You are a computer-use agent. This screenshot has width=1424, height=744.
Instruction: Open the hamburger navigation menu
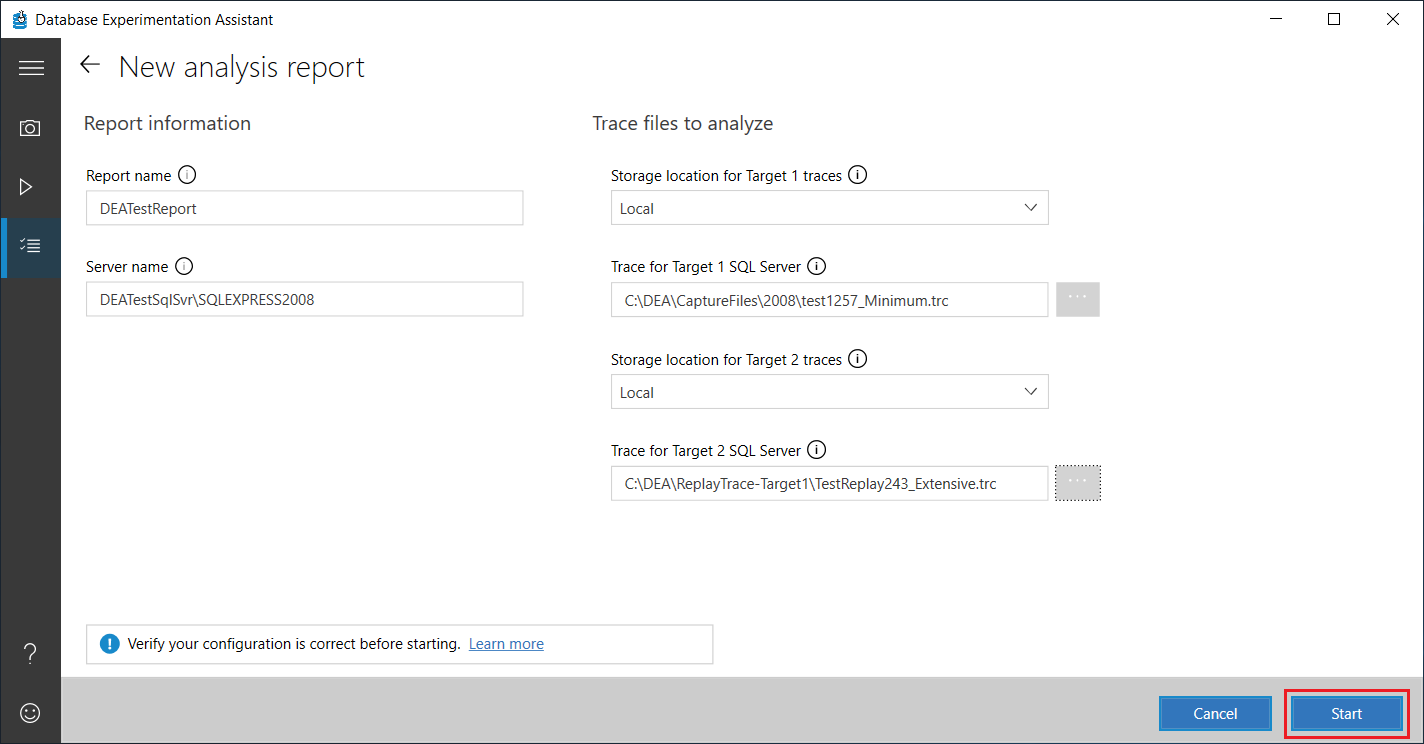31,68
